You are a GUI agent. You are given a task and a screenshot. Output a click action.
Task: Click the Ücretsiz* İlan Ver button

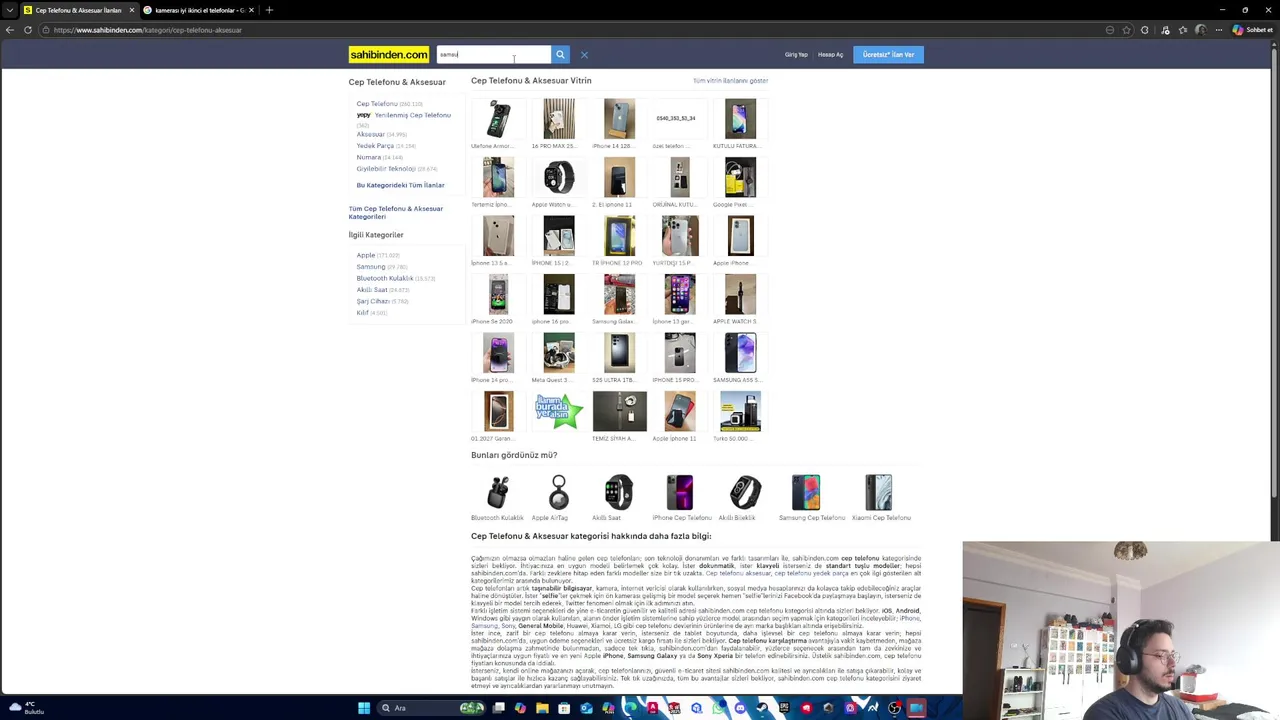(888, 55)
